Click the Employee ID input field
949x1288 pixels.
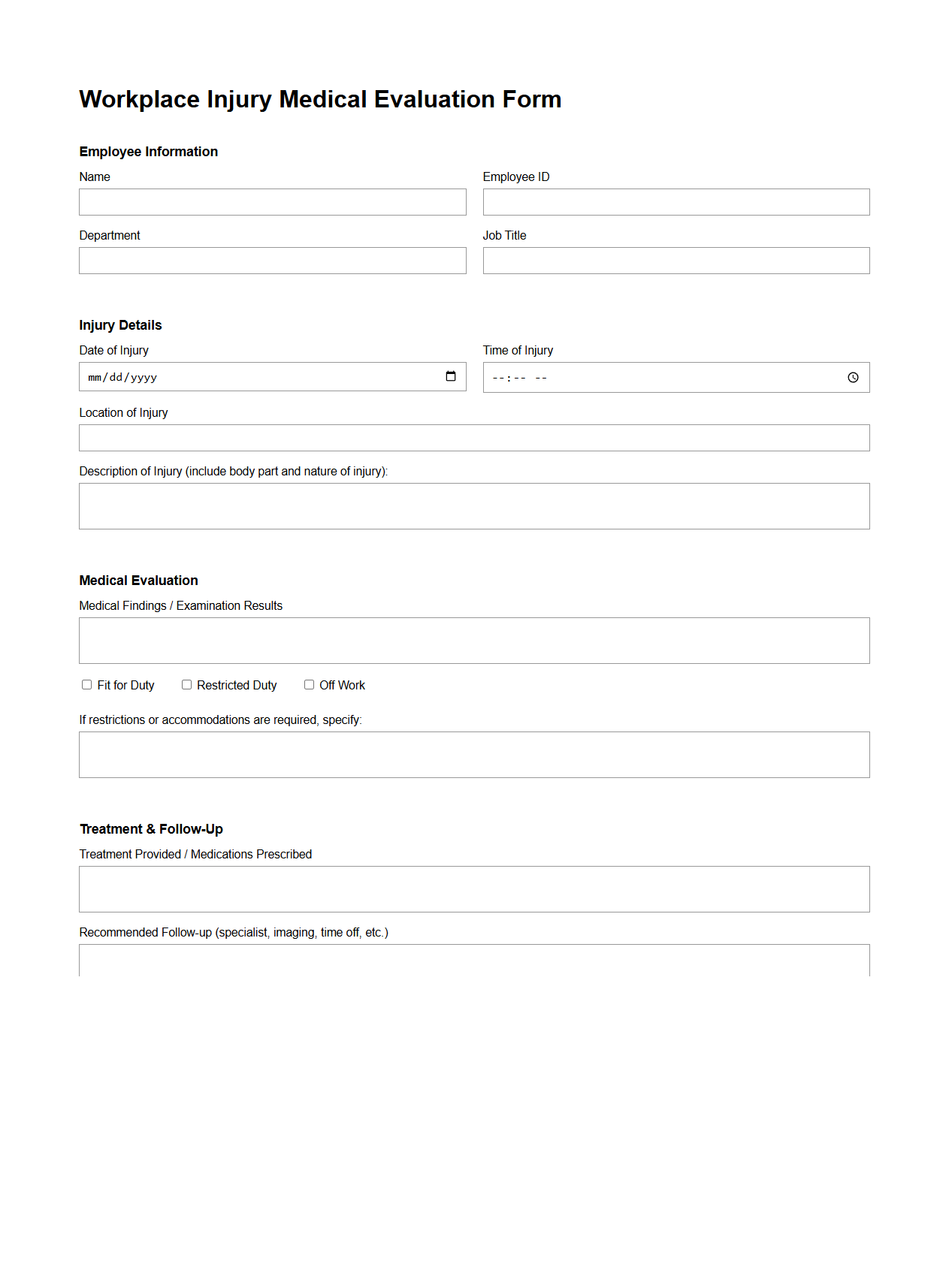click(x=675, y=201)
